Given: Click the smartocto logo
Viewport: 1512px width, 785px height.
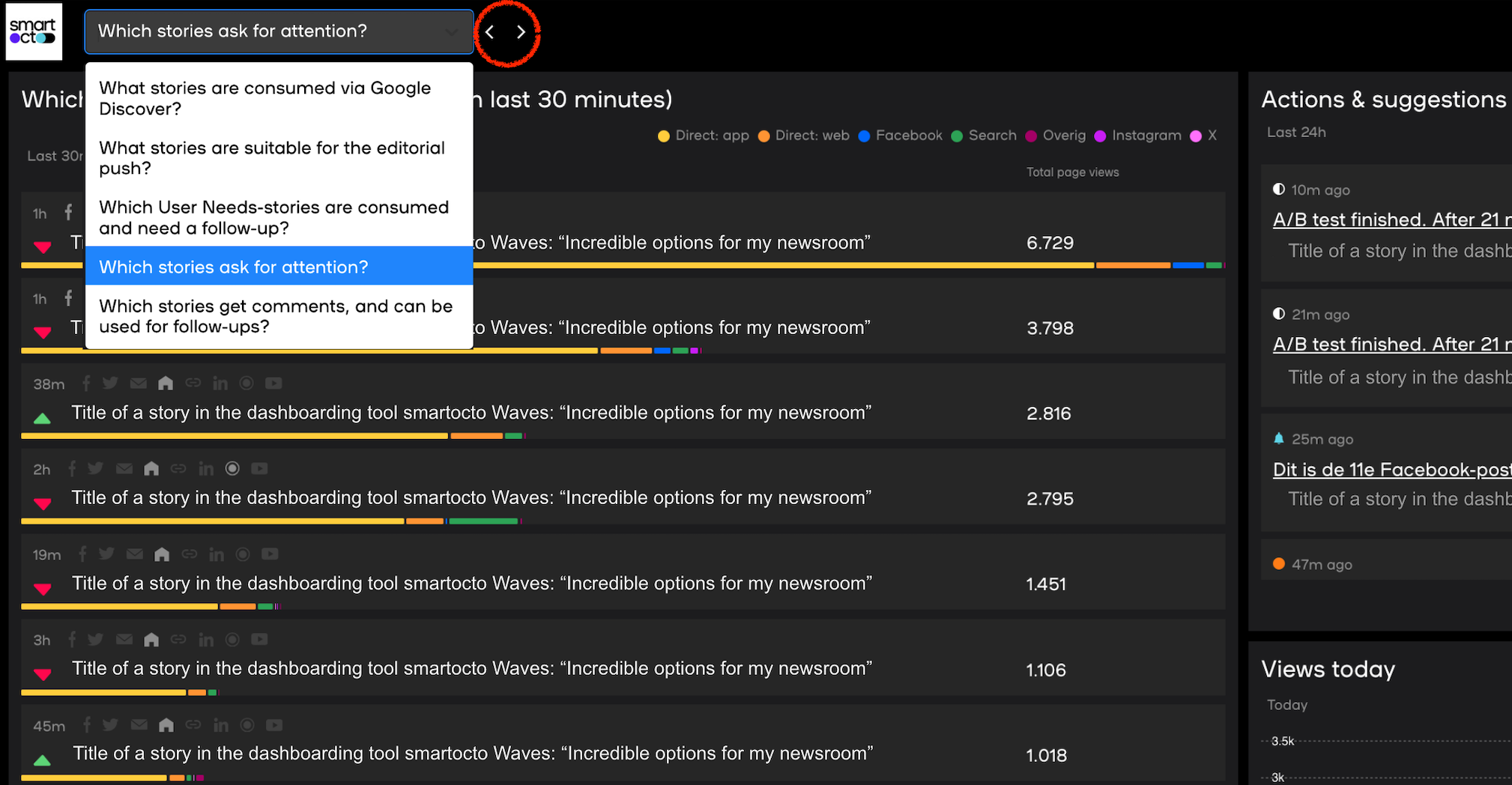Looking at the screenshot, I should point(34,31).
